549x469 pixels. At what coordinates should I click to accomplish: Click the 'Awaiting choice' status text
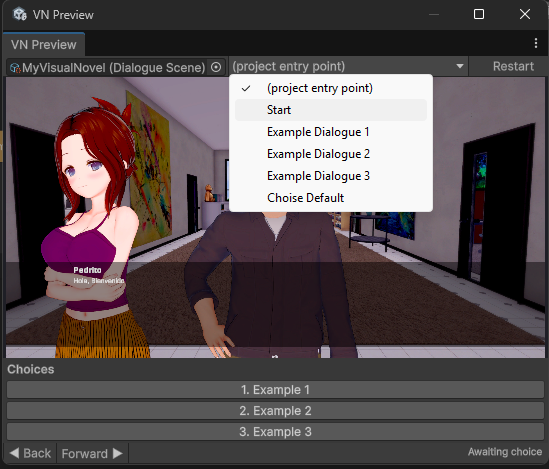pyautogui.click(x=505, y=452)
